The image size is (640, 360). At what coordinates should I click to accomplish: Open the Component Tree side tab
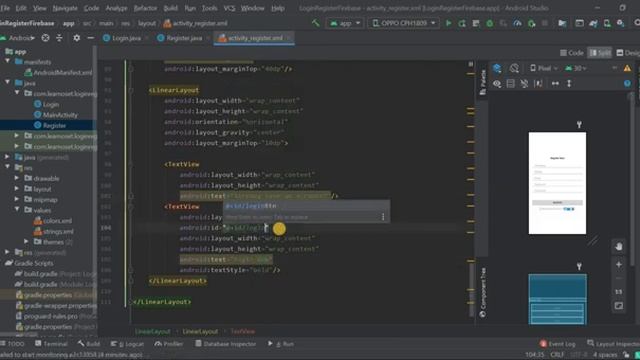coord(482,293)
